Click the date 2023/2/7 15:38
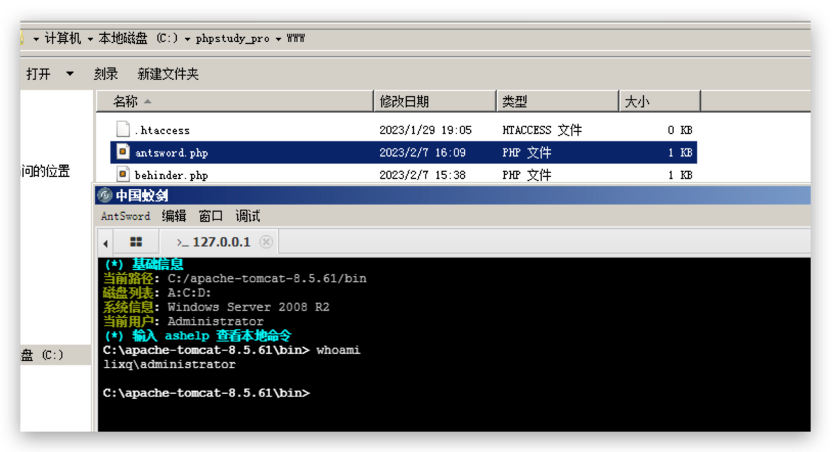The width and height of the screenshot is (832, 452). click(422, 175)
